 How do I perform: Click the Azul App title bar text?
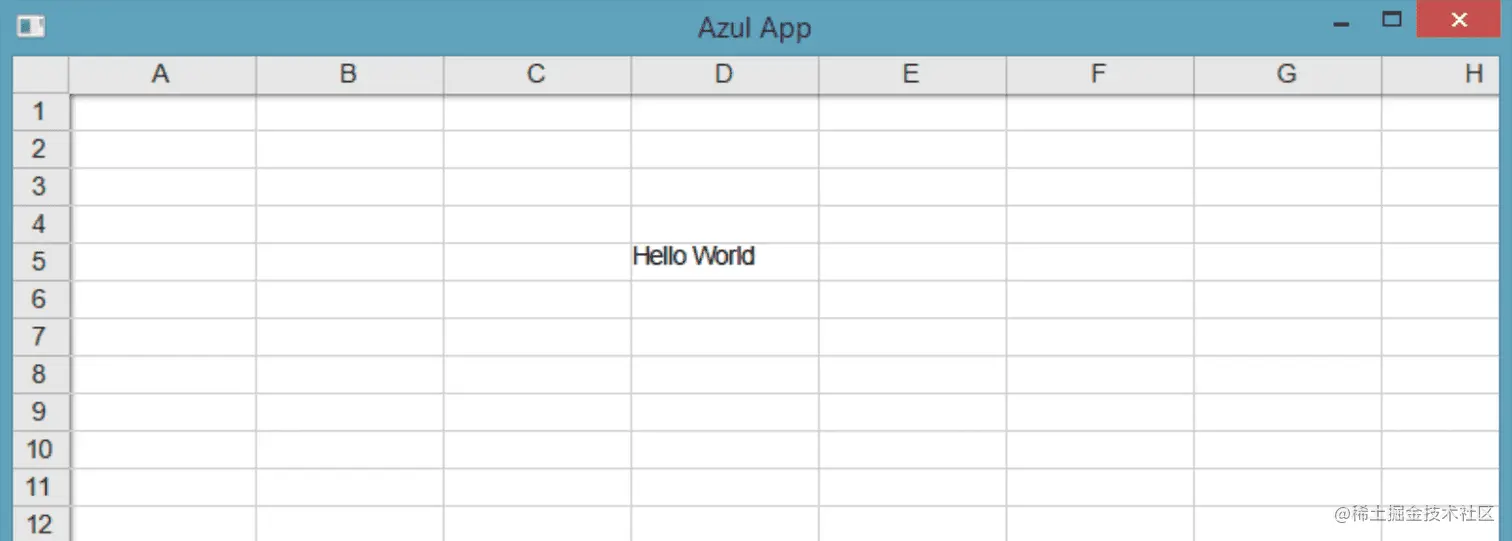754,28
